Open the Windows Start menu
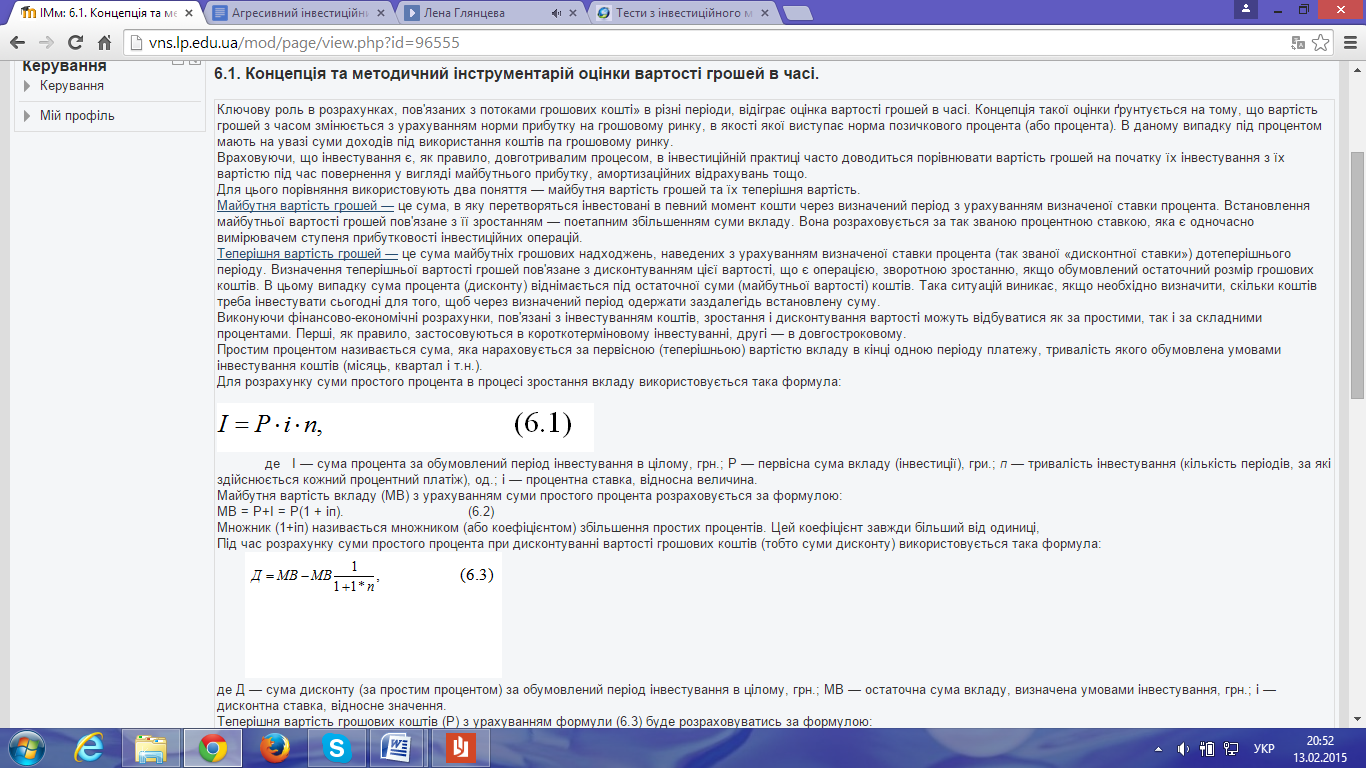Viewport: 1366px width, 768px height. [27, 748]
